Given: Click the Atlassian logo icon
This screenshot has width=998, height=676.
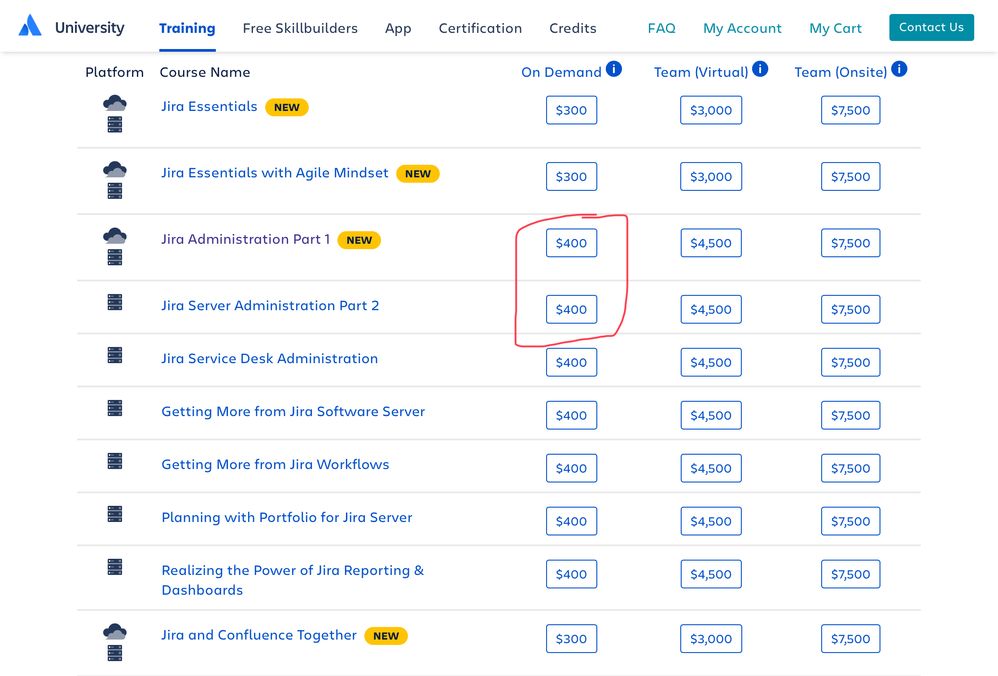Looking at the screenshot, I should click(x=30, y=26).
